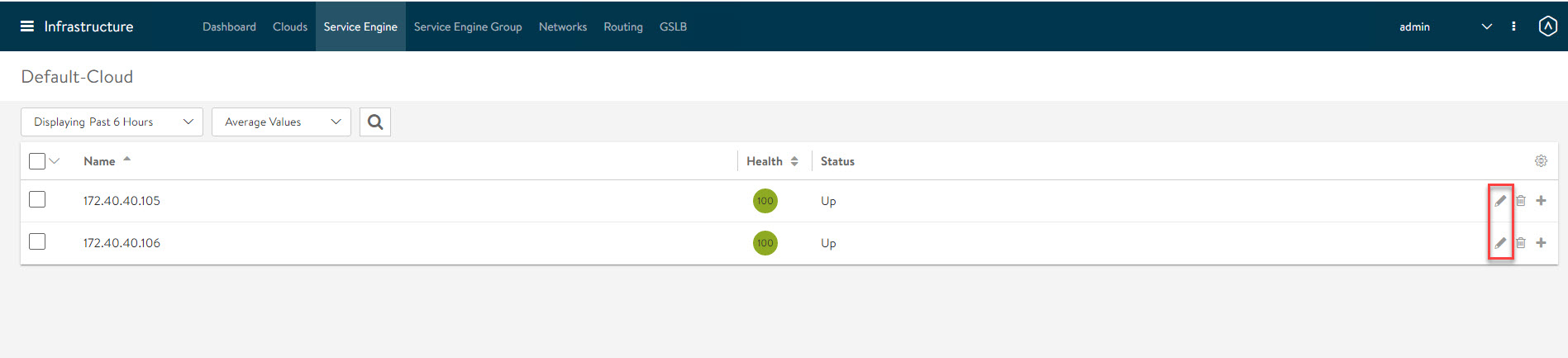This screenshot has width=1568, height=358.
Task: Edit service engine 172.40.40.105
Action: coord(1500,201)
